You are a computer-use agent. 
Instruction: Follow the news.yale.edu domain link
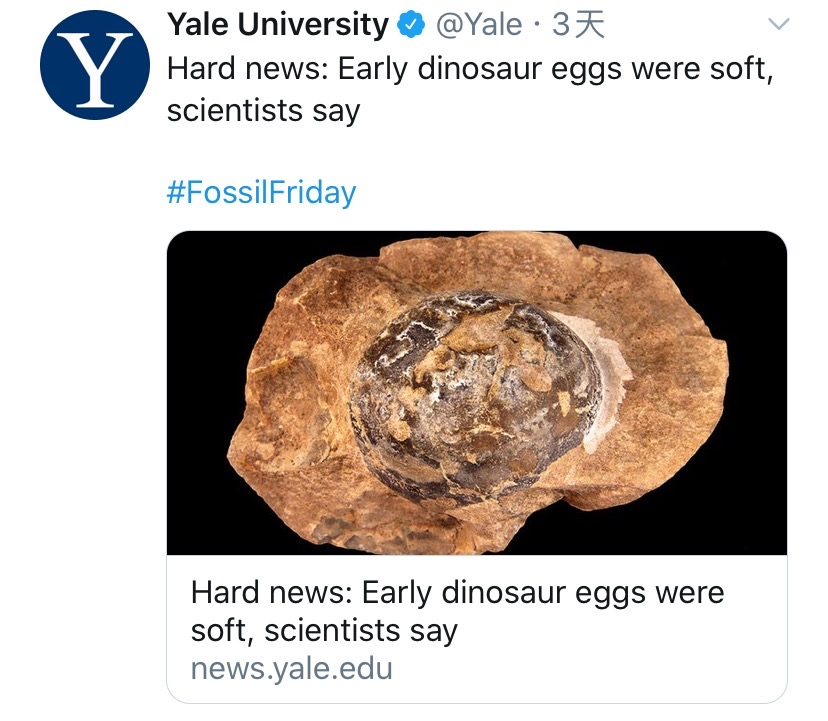pos(291,668)
